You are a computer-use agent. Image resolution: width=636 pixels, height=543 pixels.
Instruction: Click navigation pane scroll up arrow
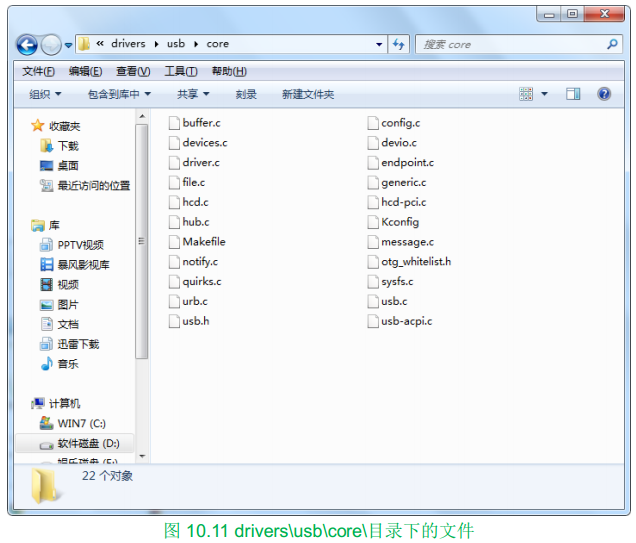142,117
